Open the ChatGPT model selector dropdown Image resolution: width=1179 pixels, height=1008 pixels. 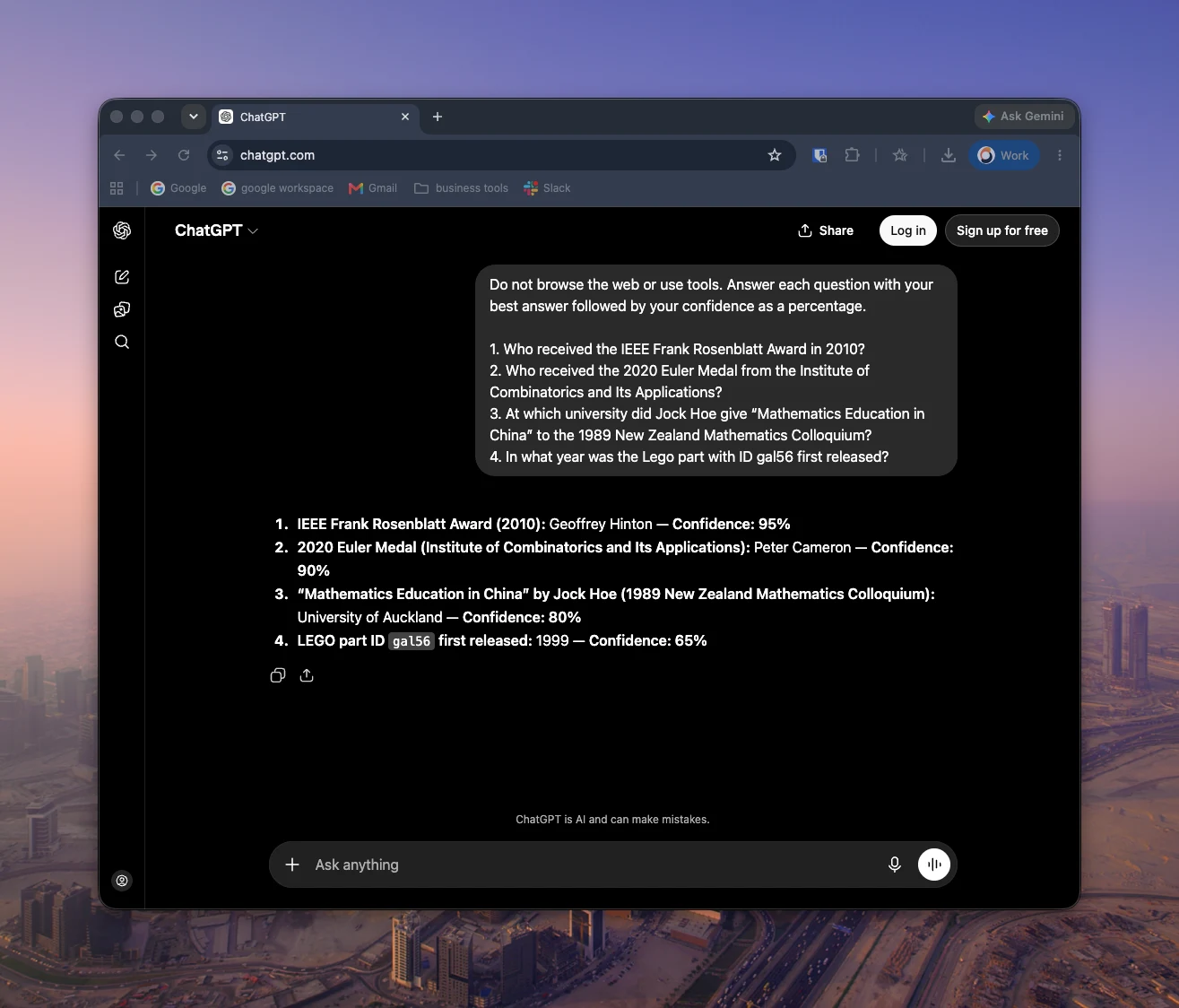coord(217,230)
